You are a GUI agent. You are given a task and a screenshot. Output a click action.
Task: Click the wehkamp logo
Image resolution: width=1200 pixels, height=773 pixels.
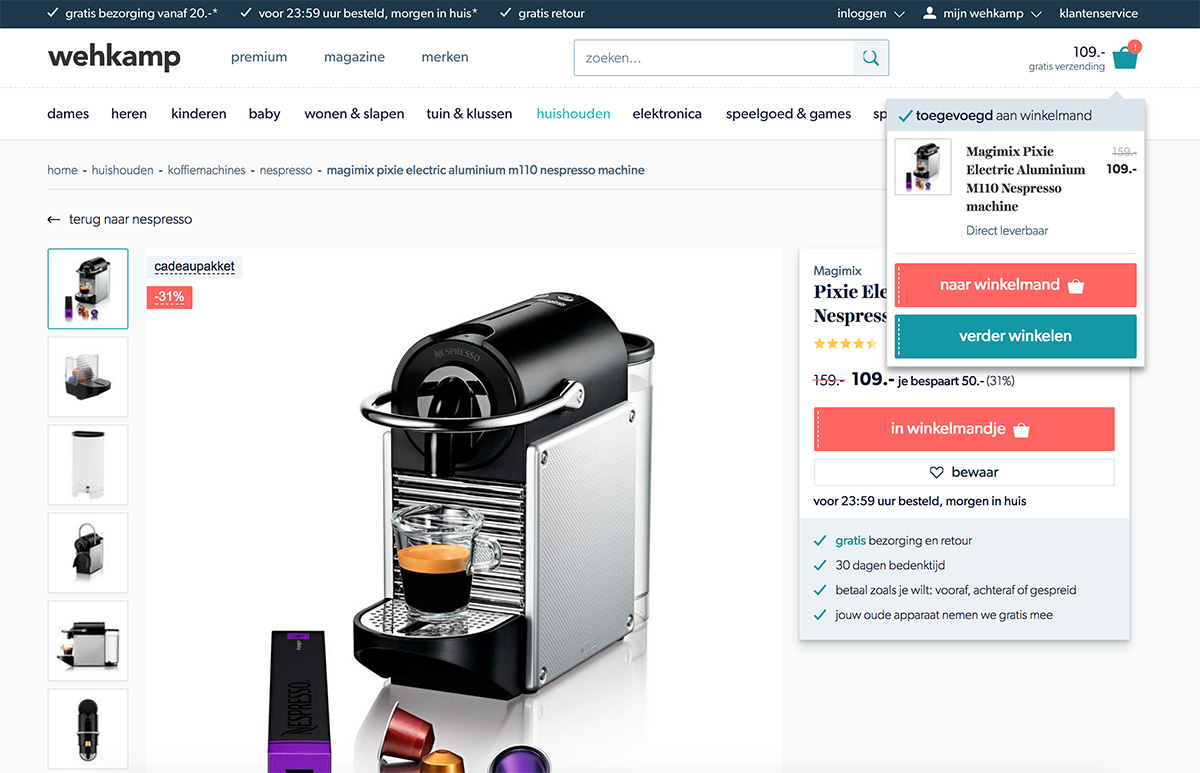tap(114, 57)
